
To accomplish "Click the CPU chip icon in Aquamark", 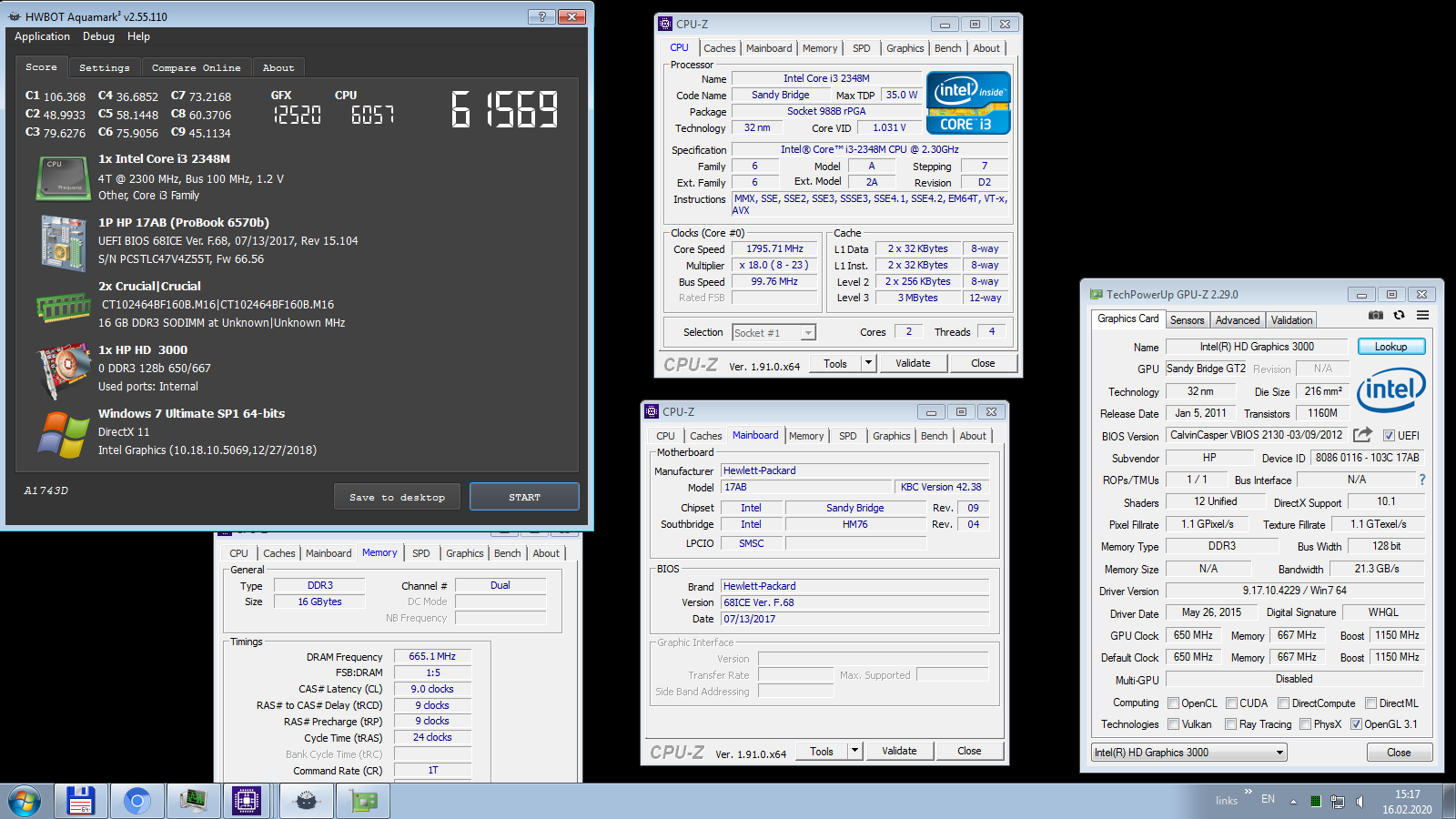I will tap(62, 177).
